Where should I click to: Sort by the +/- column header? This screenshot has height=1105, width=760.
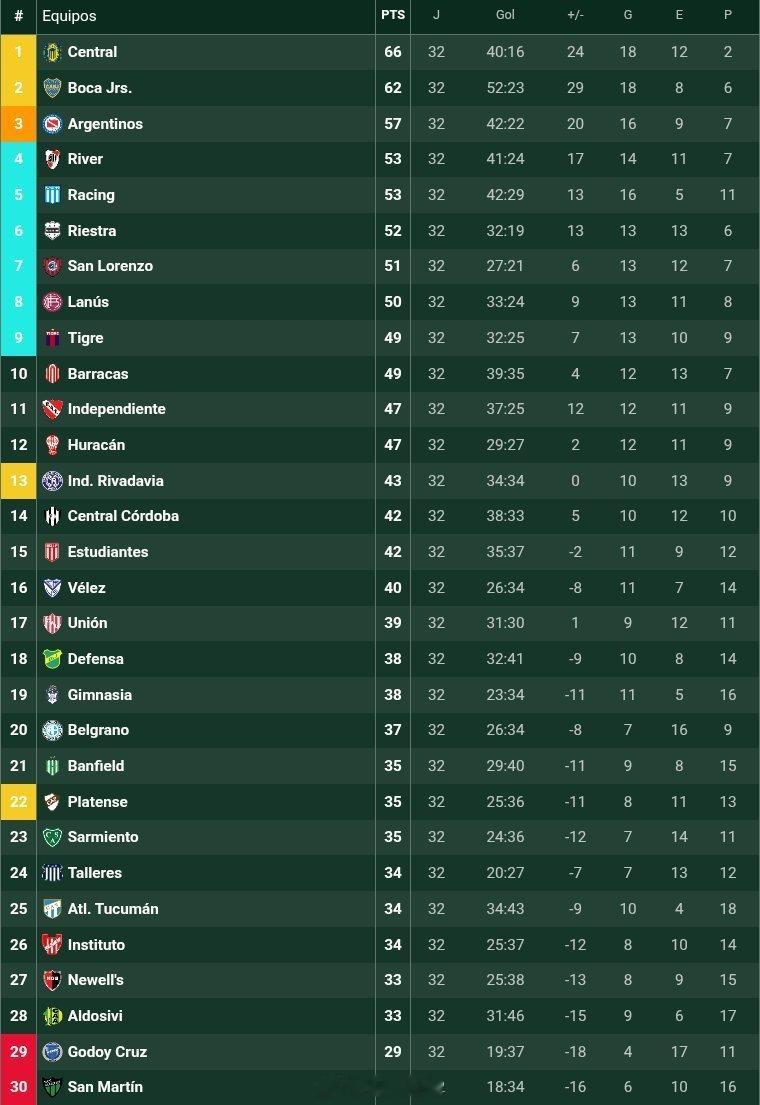pyautogui.click(x=575, y=15)
